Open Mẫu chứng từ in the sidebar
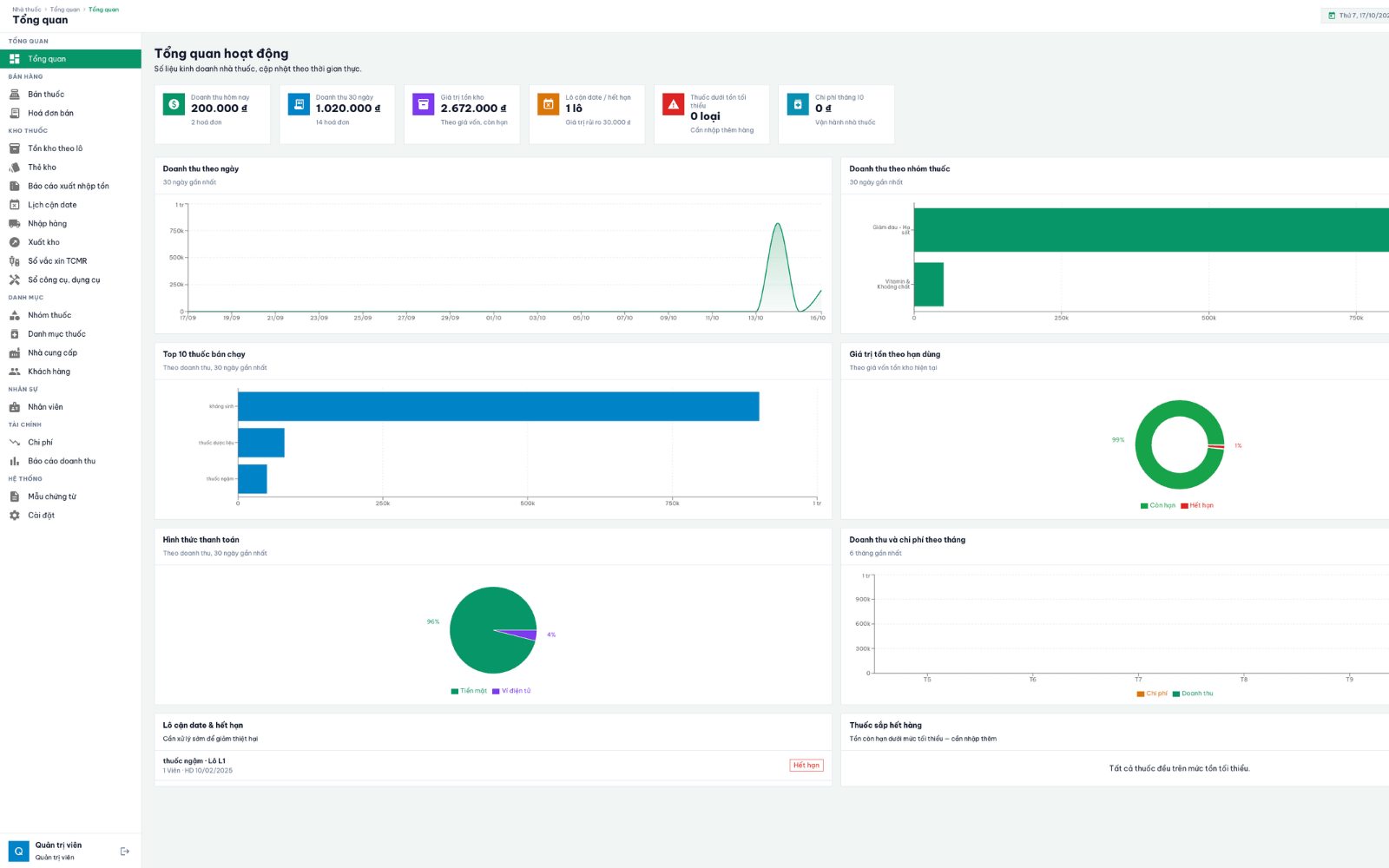 click(x=70, y=497)
